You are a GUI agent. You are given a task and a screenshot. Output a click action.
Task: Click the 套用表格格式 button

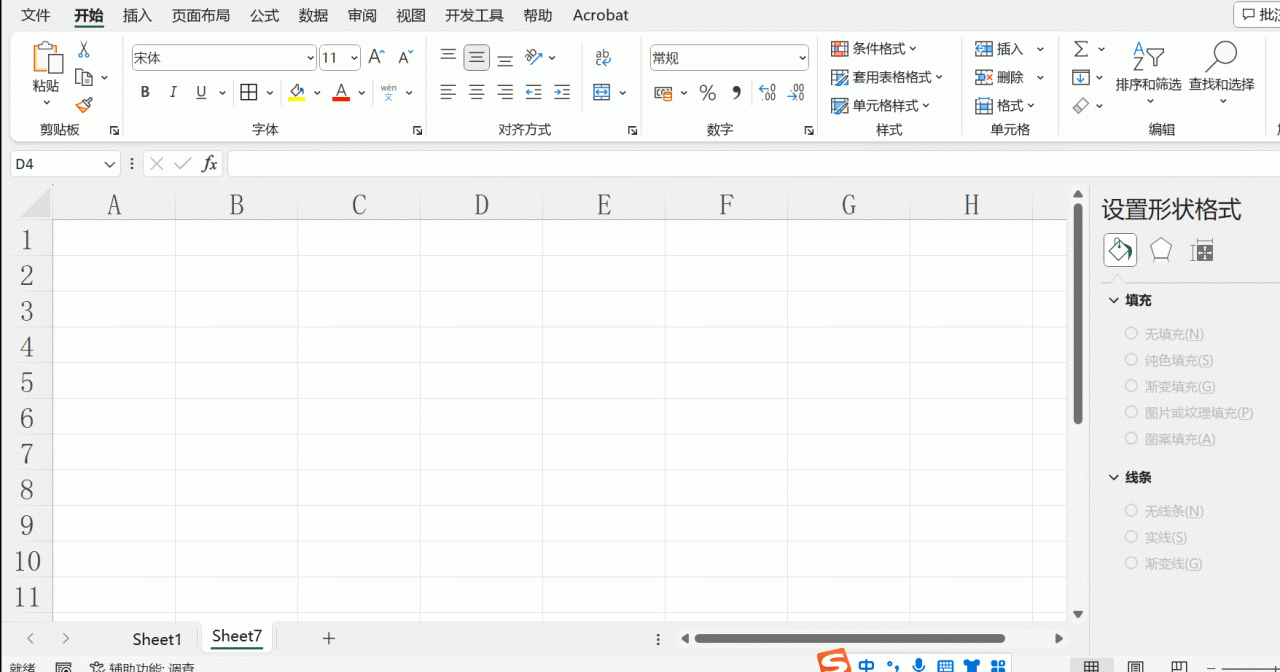click(887, 77)
